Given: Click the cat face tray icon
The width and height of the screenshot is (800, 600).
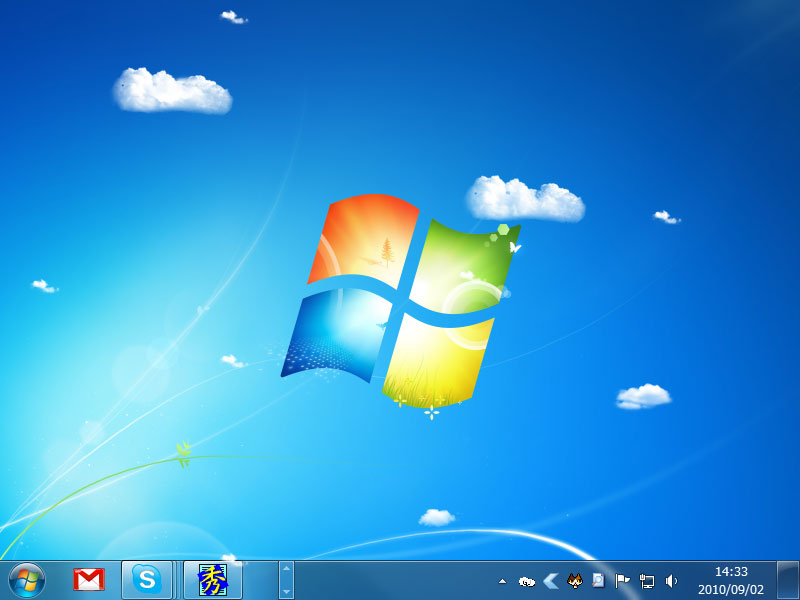Looking at the screenshot, I should pyautogui.click(x=575, y=580).
